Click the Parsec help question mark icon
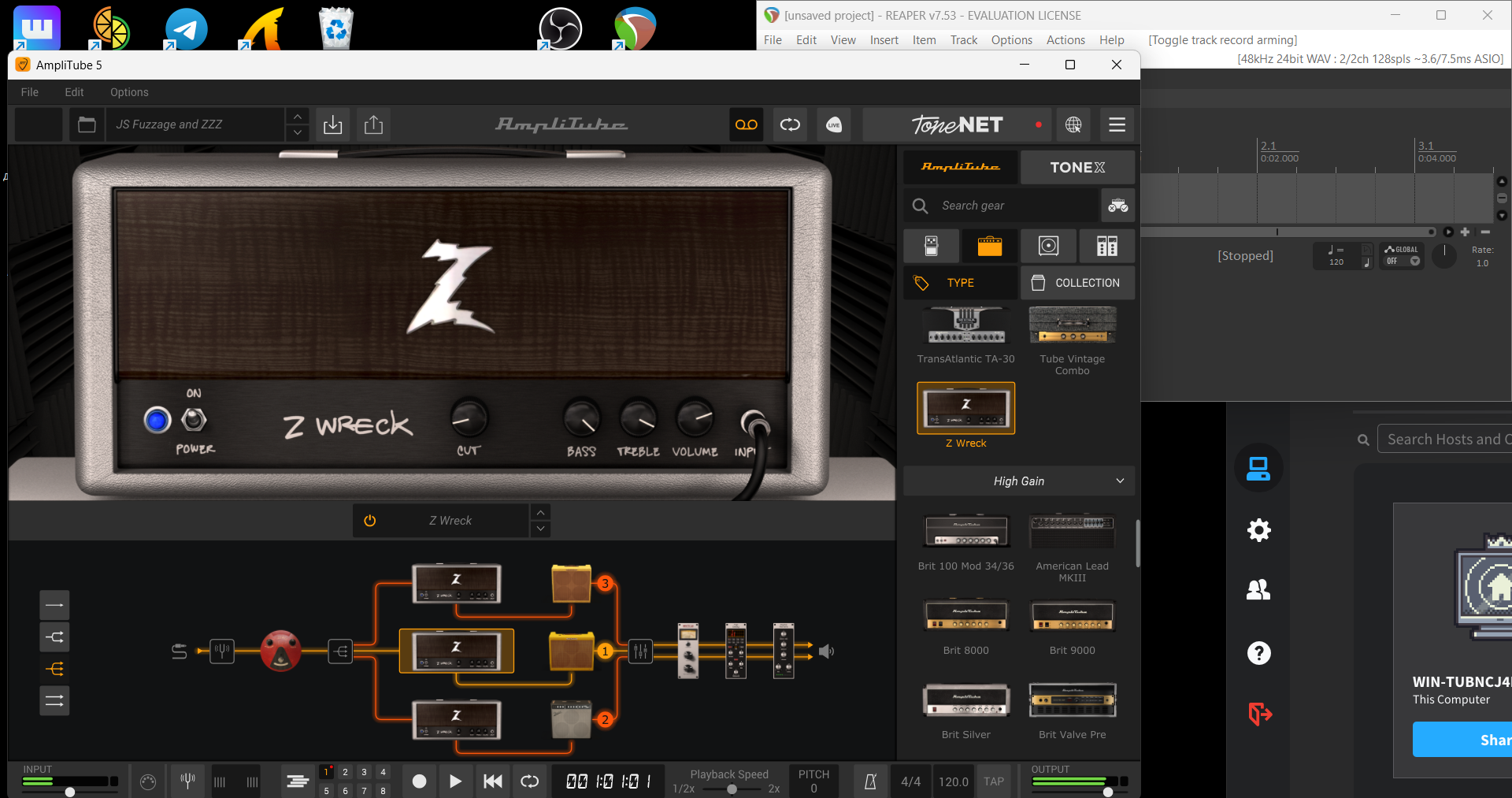The image size is (1512, 798). coord(1258,653)
